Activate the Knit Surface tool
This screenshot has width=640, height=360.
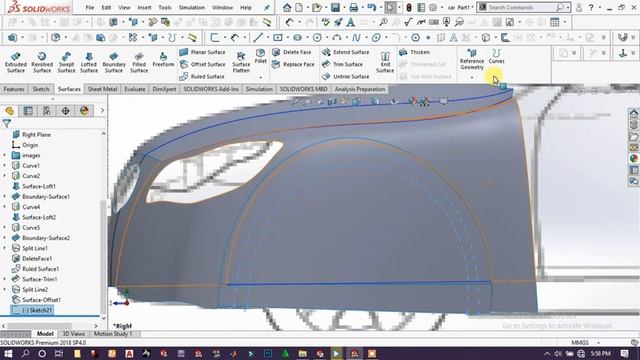[x=385, y=62]
